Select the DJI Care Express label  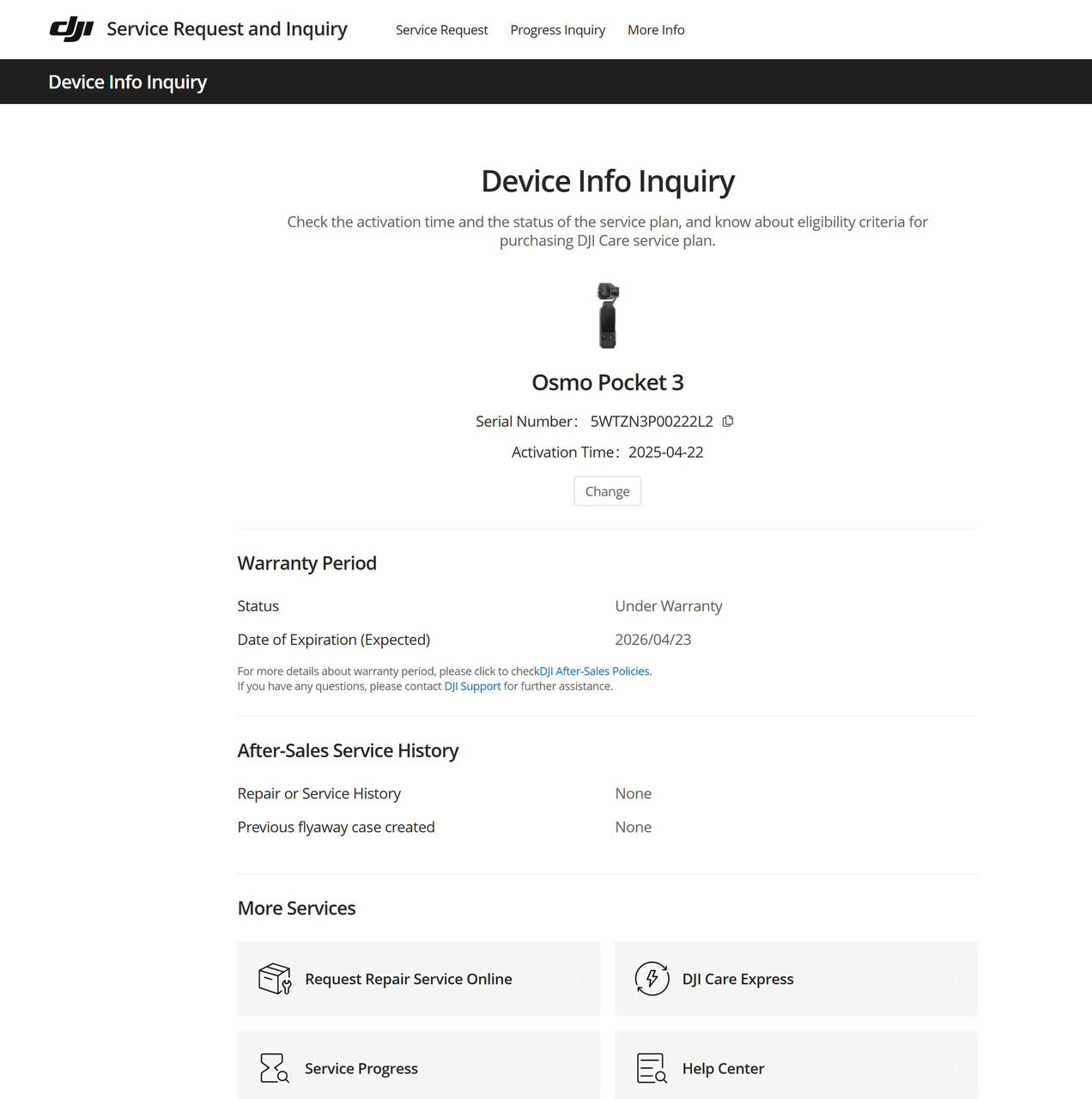[x=737, y=979]
